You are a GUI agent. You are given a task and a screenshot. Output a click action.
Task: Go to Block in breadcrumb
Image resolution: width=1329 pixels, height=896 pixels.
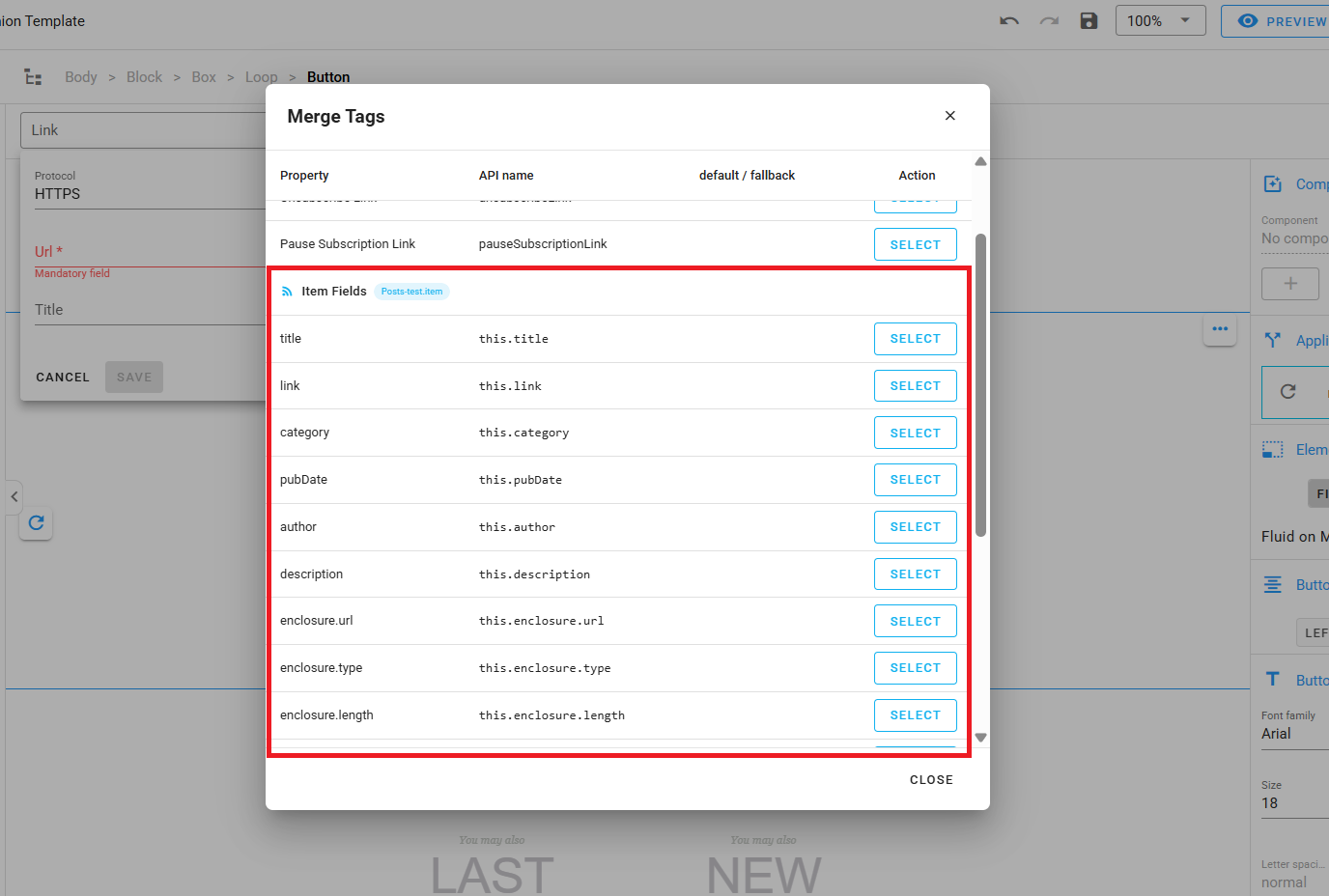click(x=144, y=77)
